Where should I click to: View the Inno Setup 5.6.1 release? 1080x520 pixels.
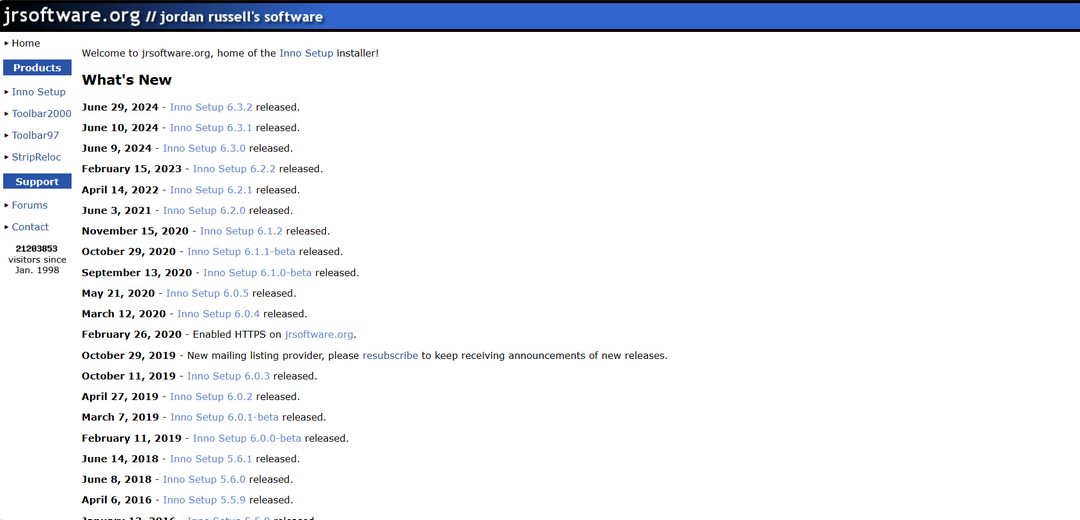[x=210, y=459]
